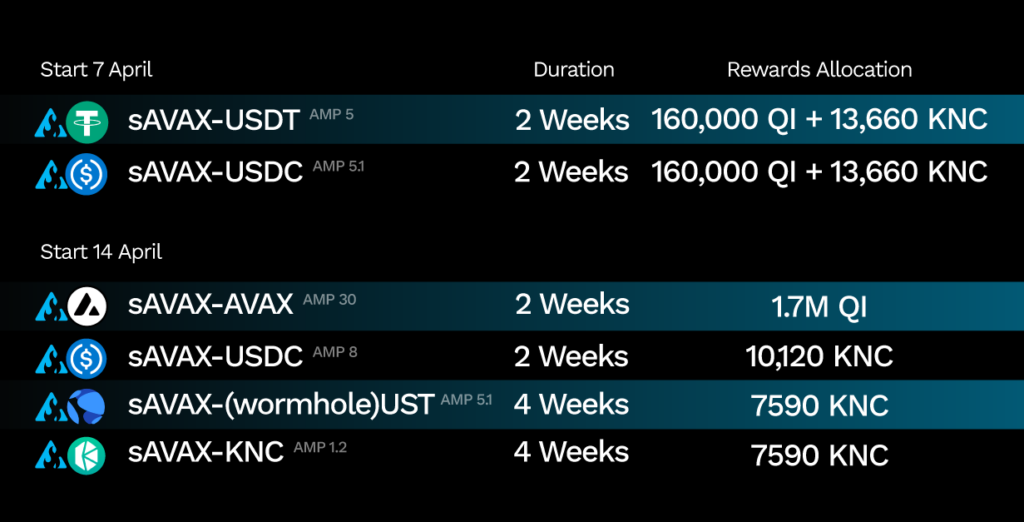
Task: Open the sAVAX-(wormhole)UST pool label
Action: click(281, 405)
